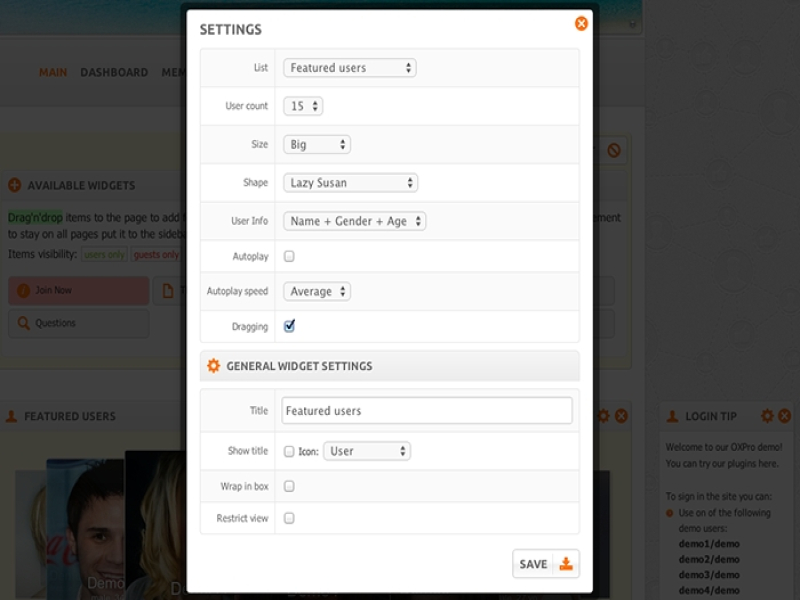800x600 pixels.
Task: Open the Autoplay speed dropdown
Action: coord(317,291)
